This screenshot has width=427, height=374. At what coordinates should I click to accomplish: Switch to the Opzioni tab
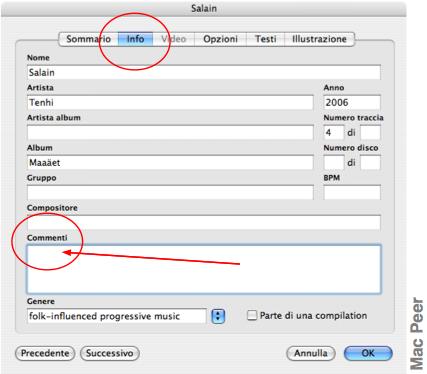click(x=220, y=39)
